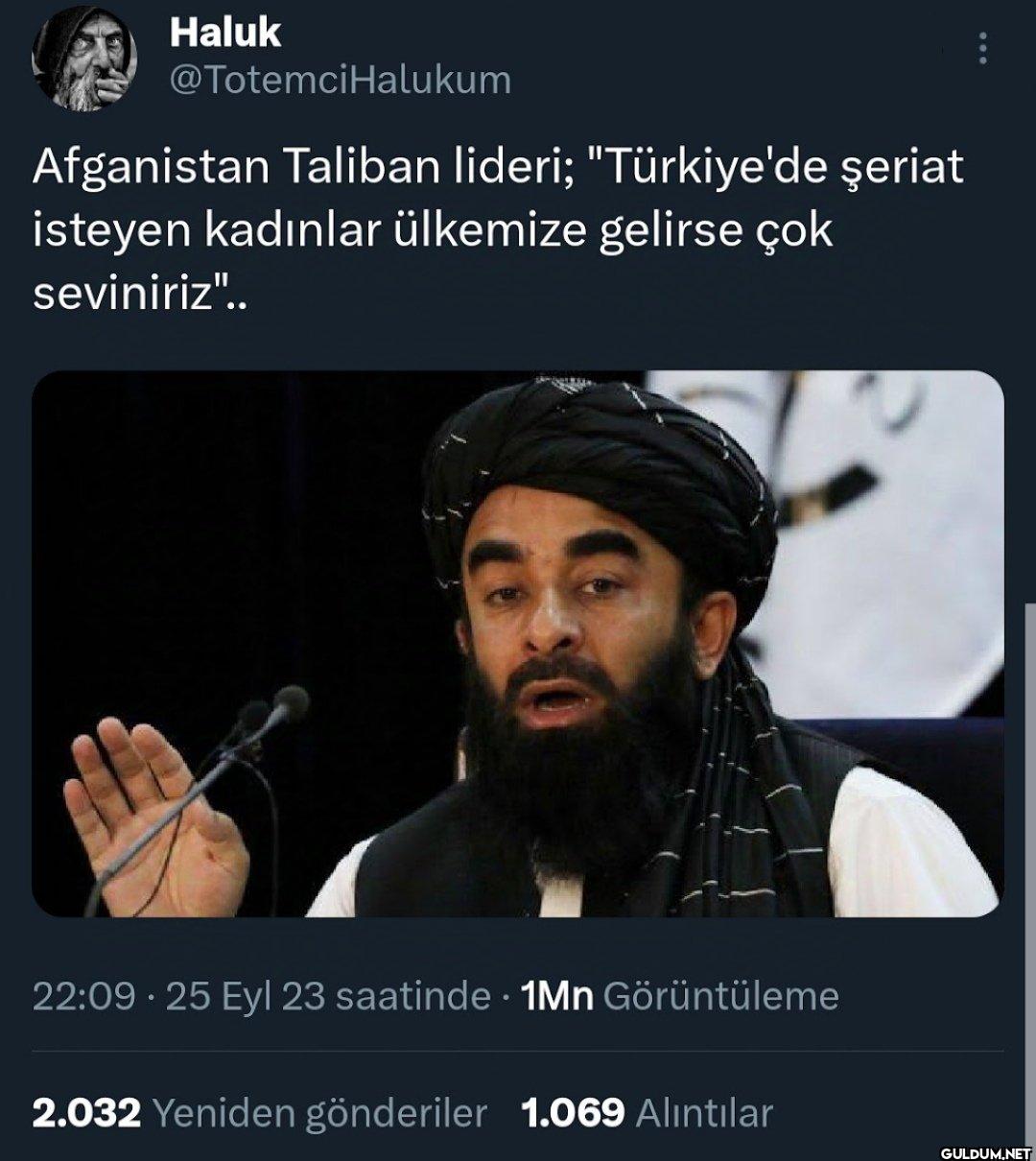Click the Alıntılar label text
Image resolution: width=1036 pixels, height=1161 pixels.
(x=705, y=1113)
